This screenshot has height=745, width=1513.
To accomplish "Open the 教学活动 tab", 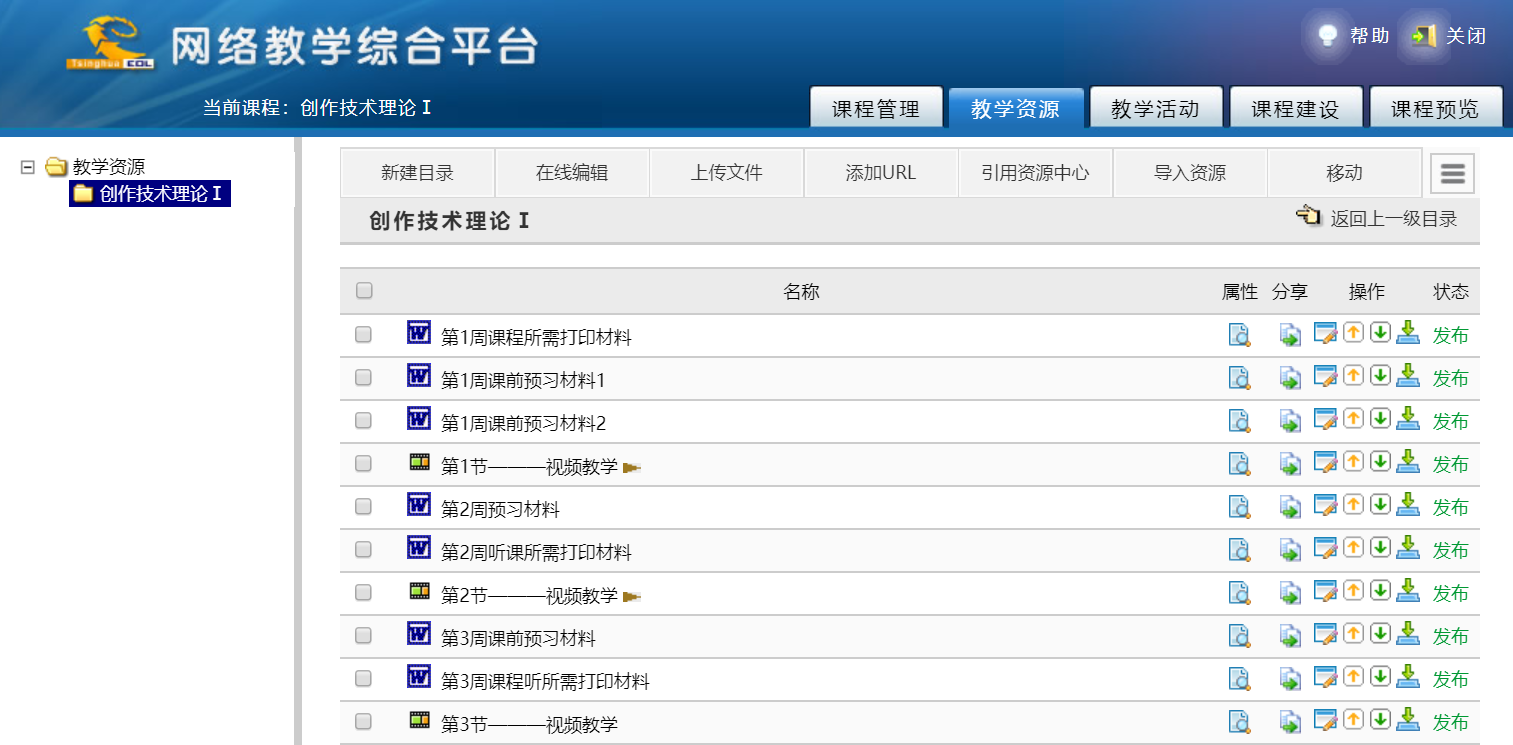I will click(x=1155, y=109).
